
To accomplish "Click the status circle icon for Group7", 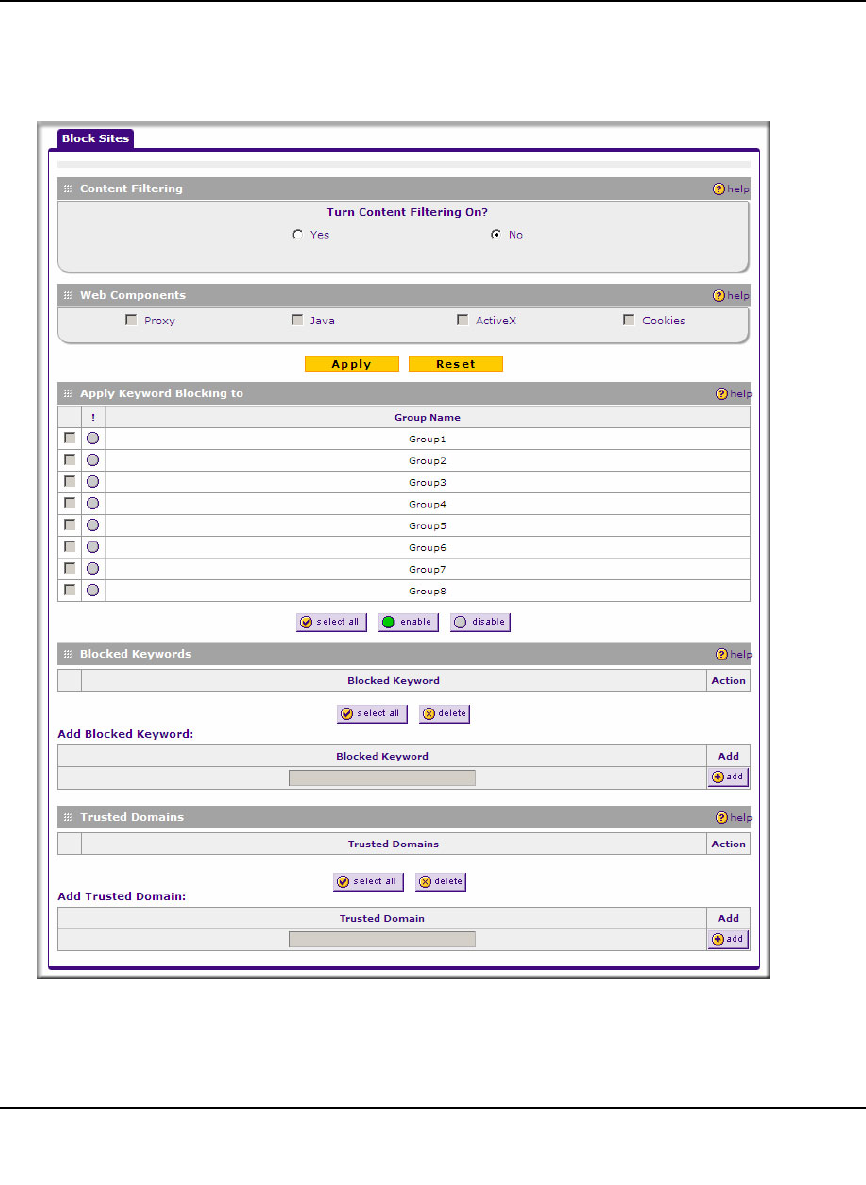I will click(x=93, y=569).
